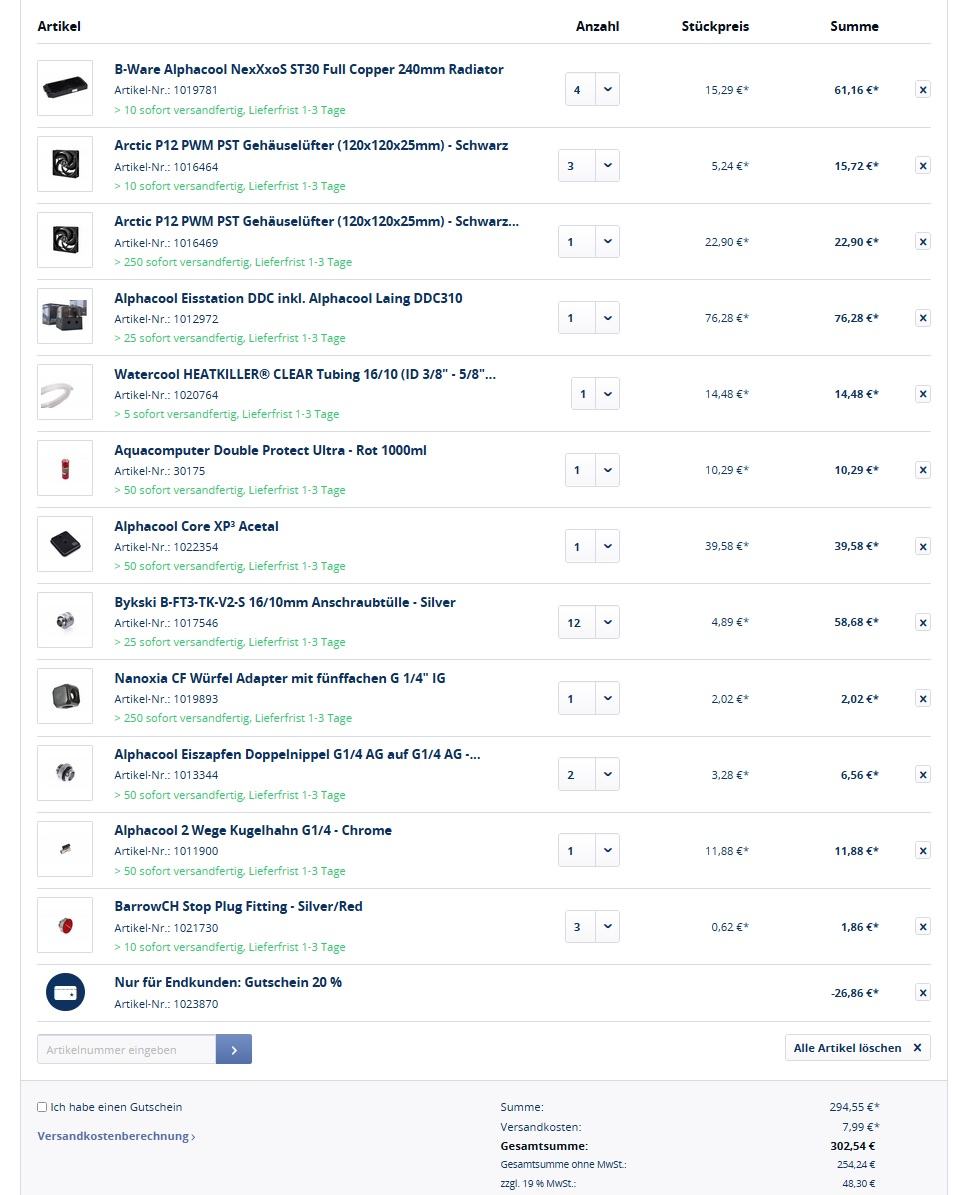Open quantity dropdown for Core XP³ Acetal
Viewport: 957px width, 1195px height.
coord(592,546)
